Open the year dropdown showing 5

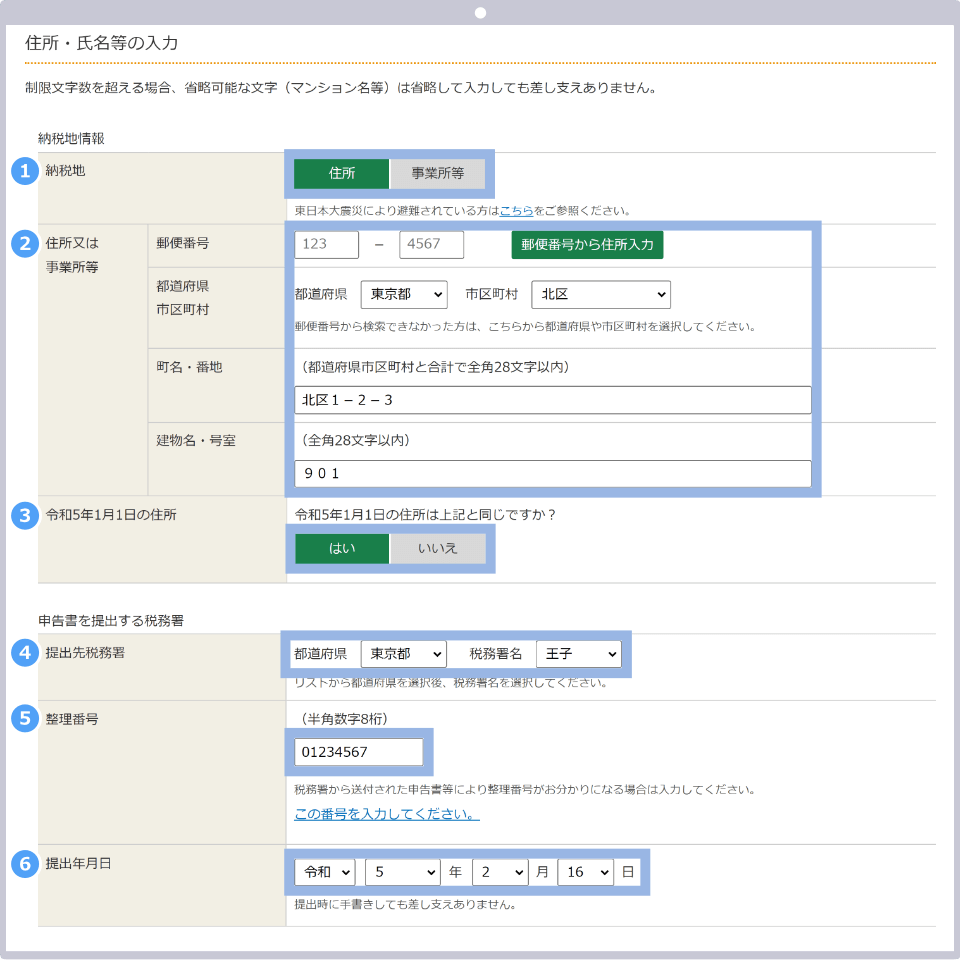[x=403, y=872]
